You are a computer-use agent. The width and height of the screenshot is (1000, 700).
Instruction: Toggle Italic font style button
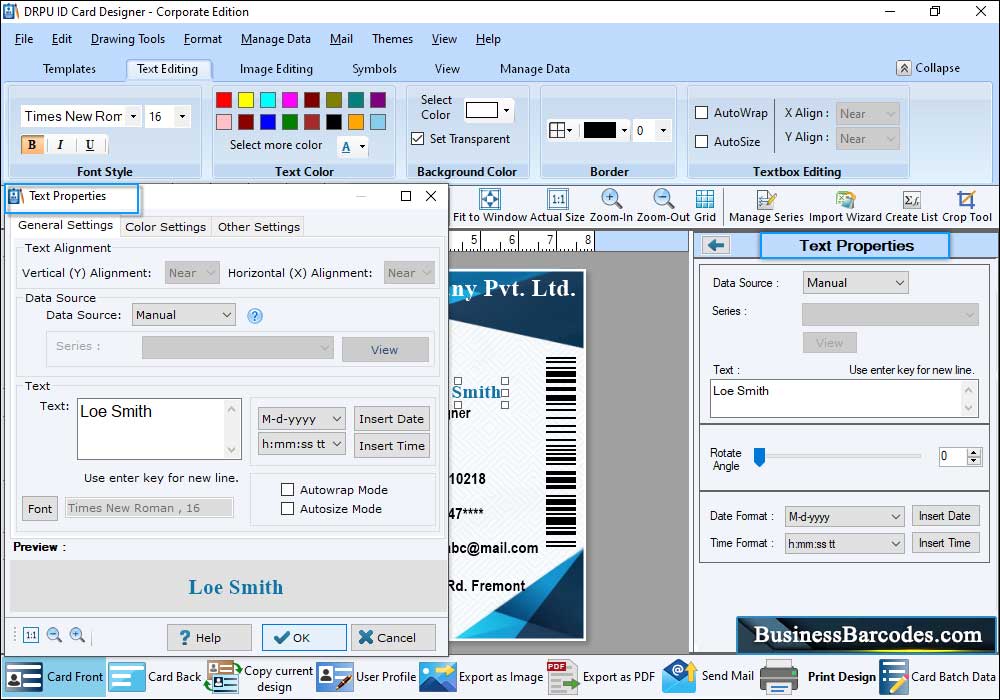pos(61,145)
